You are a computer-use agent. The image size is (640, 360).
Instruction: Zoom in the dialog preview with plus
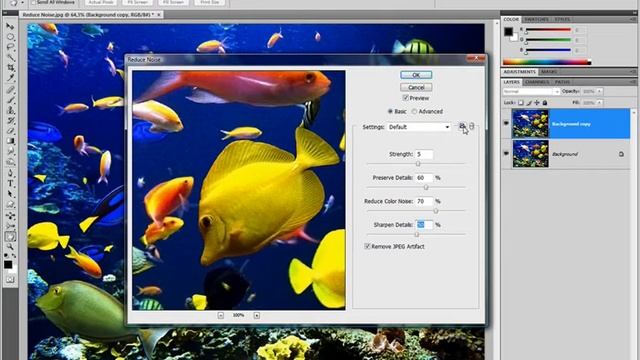click(x=257, y=316)
